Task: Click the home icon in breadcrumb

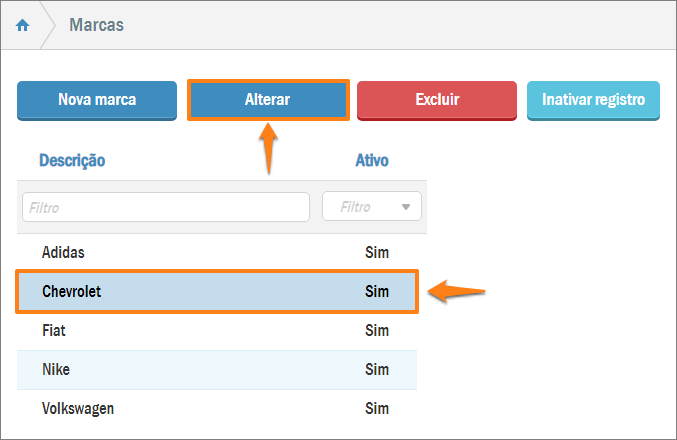Action: pyautogui.click(x=23, y=25)
